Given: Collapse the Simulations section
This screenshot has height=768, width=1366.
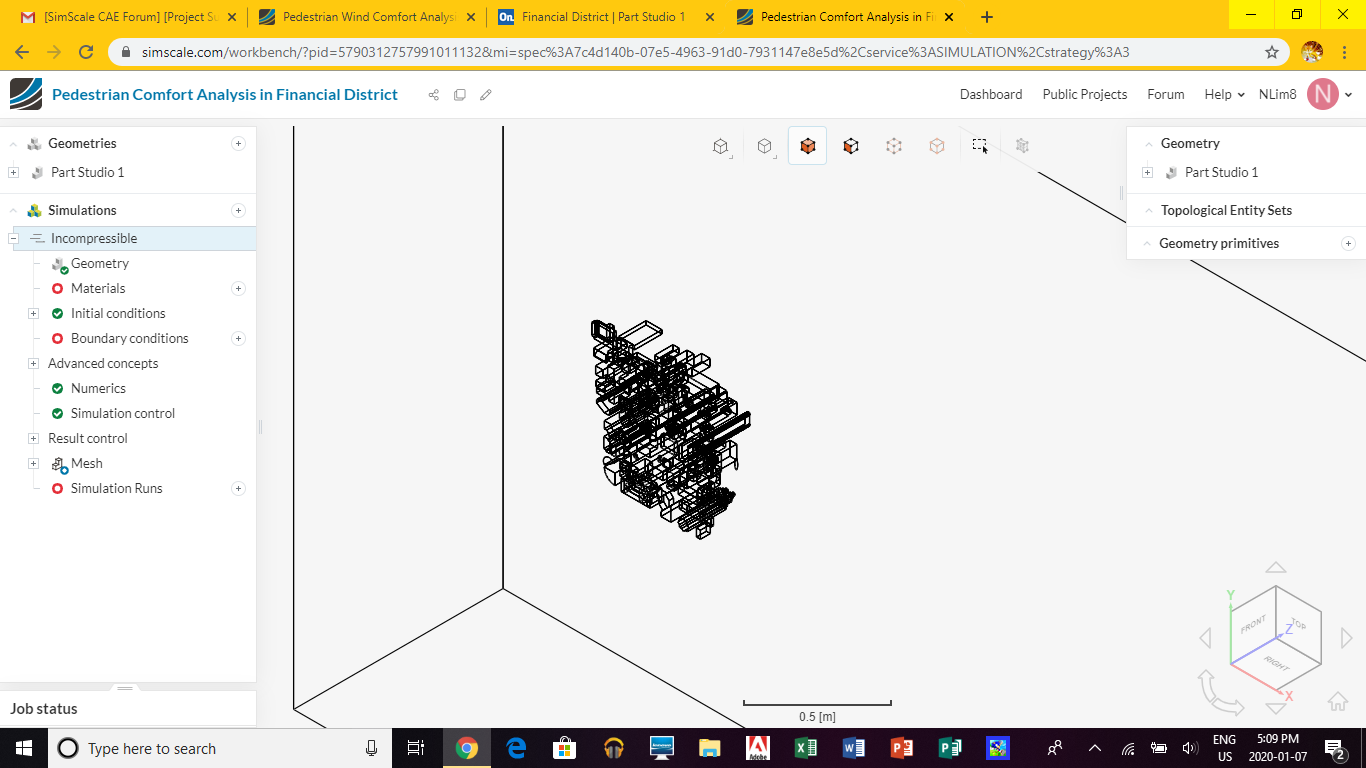Looking at the screenshot, I should coord(14,210).
